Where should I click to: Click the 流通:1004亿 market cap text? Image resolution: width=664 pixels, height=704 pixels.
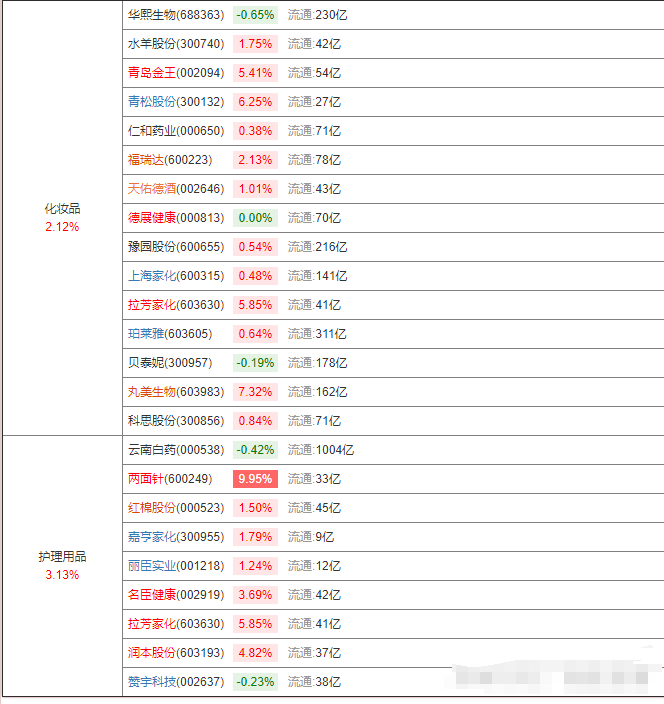pyautogui.click(x=321, y=450)
